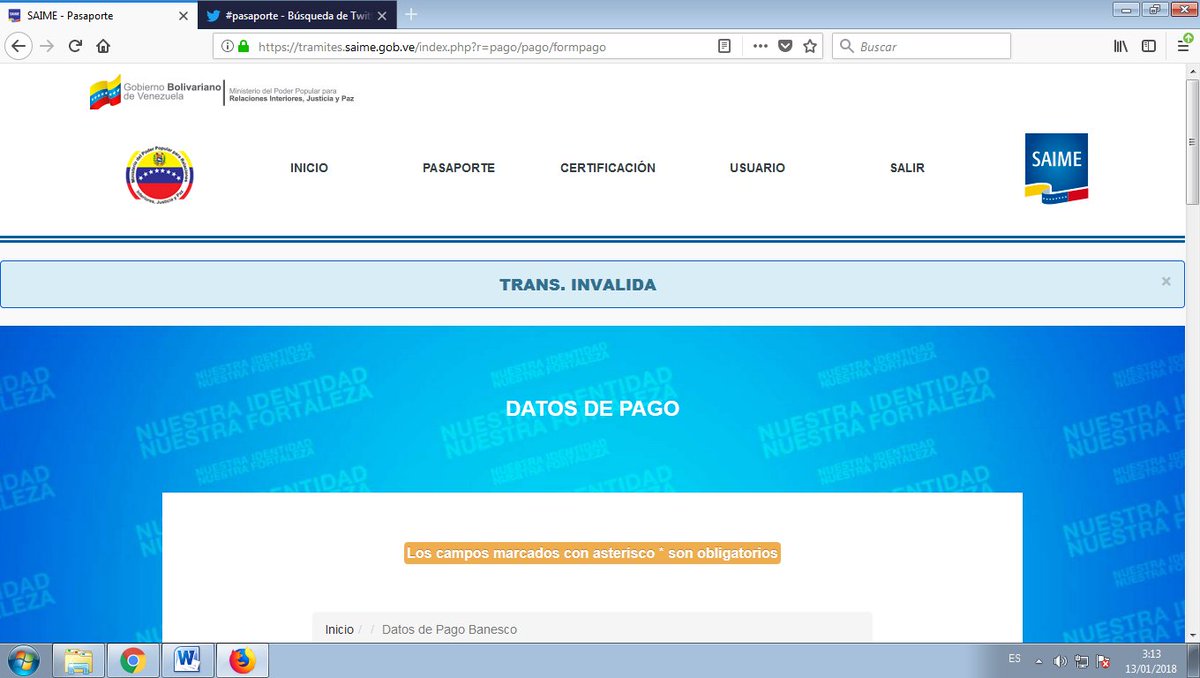Viewport: 1200px width, 678px height.
Task: Open network status tray icon
Action: [x=1082, y=661]
